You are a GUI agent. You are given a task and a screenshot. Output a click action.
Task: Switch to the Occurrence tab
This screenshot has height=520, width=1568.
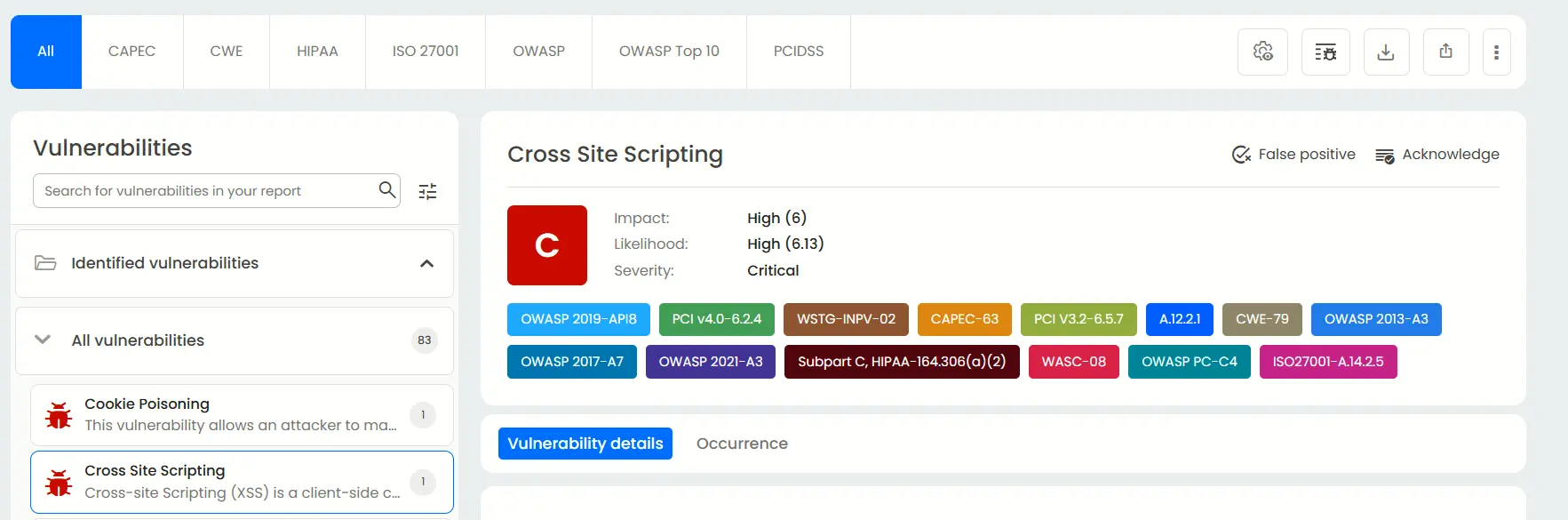742,444
